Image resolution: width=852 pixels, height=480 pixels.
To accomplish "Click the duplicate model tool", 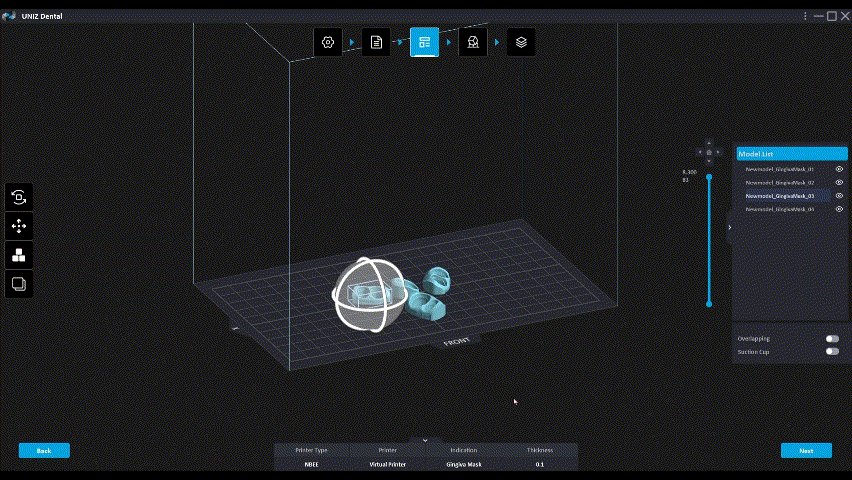I will (x=19, y=284).
